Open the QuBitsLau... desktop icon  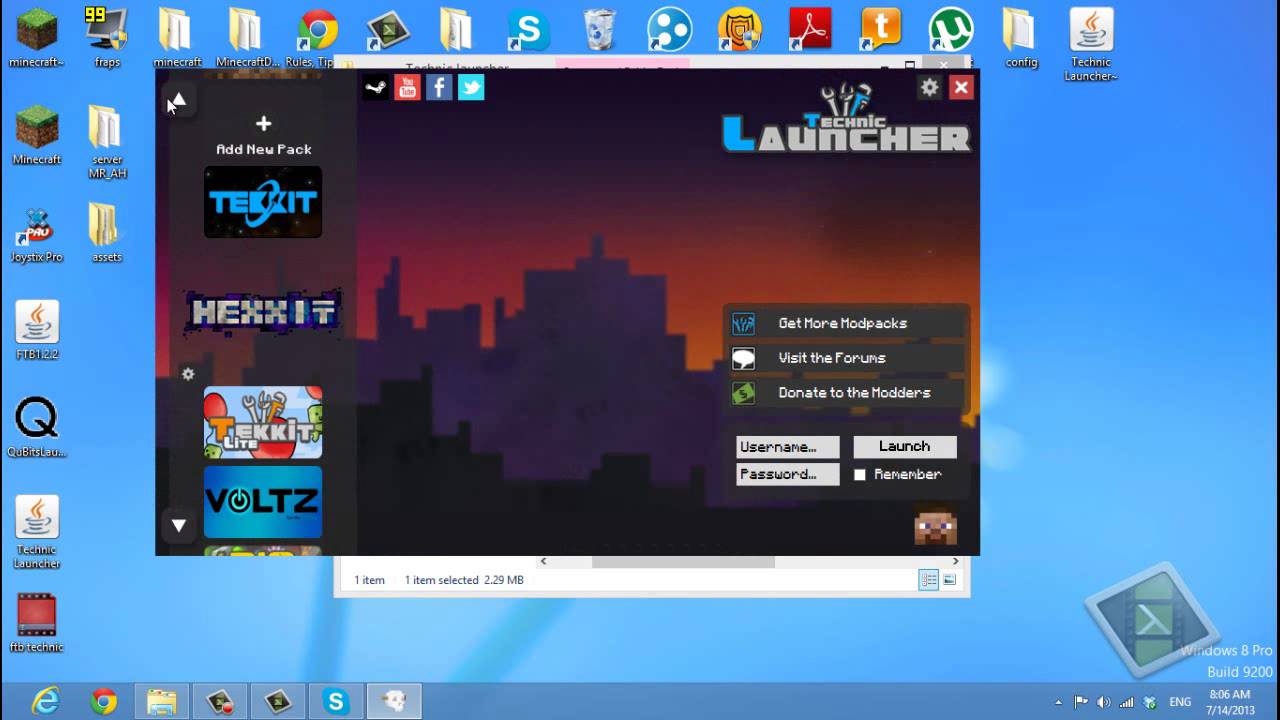click(37, 428)
